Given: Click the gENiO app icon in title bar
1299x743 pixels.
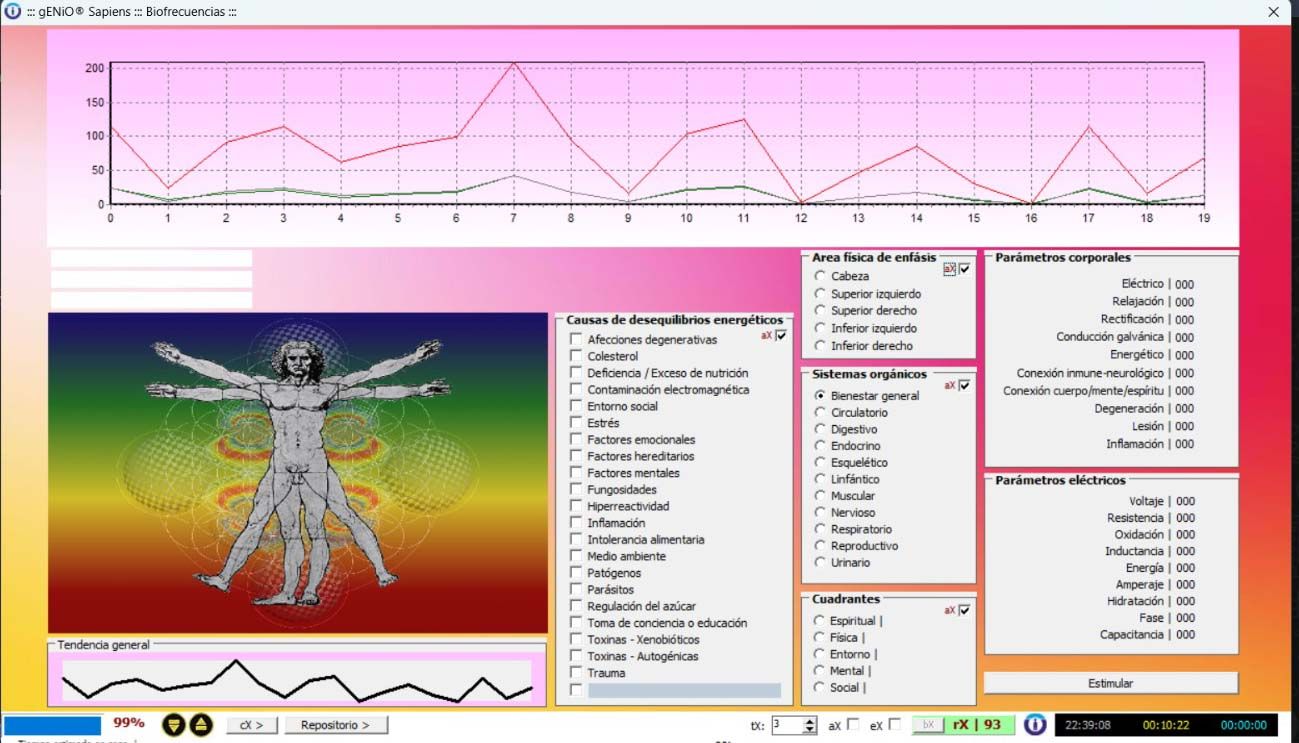Looking at the screenshot, I should coord(12,12).
